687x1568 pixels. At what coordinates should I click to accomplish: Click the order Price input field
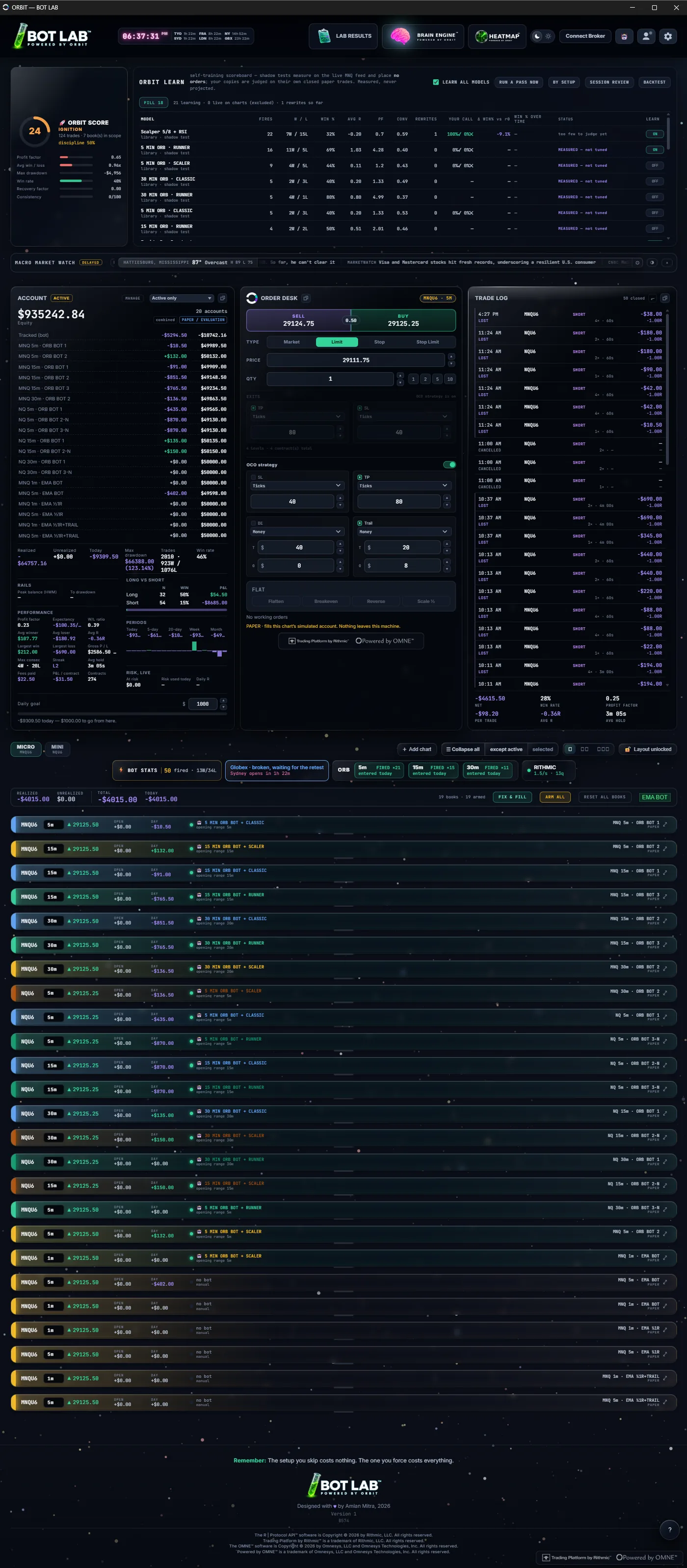356,360
